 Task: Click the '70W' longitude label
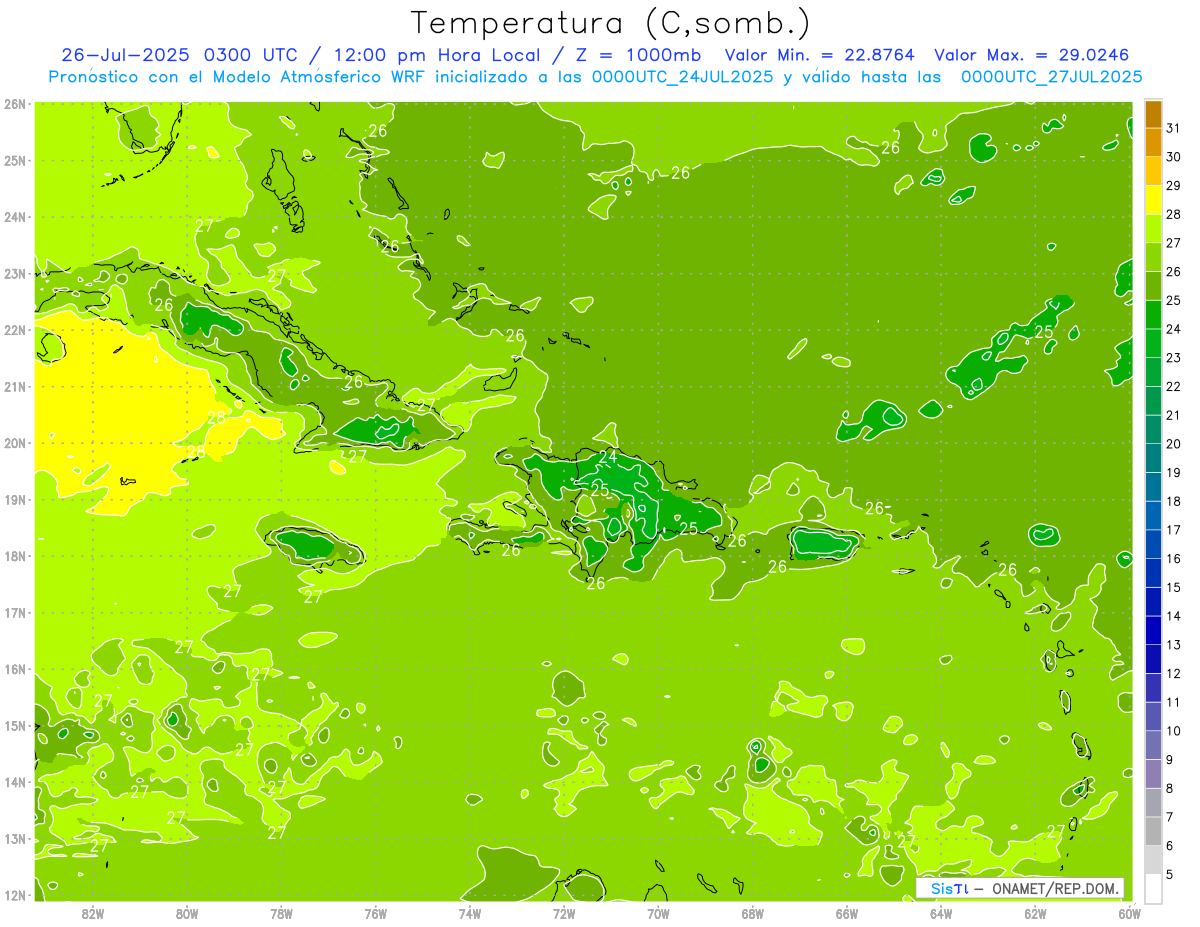click(658, 913)
